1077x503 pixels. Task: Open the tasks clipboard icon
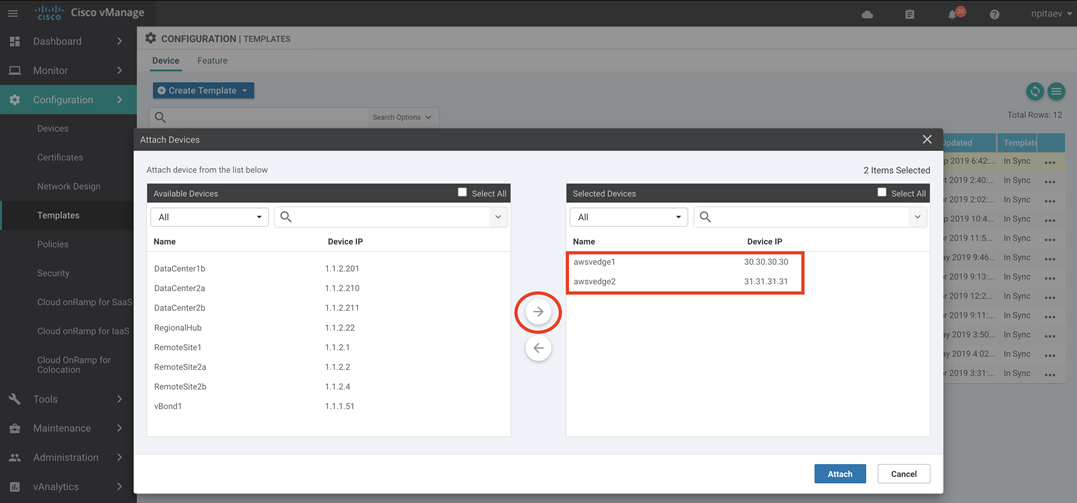coord(910,14)
